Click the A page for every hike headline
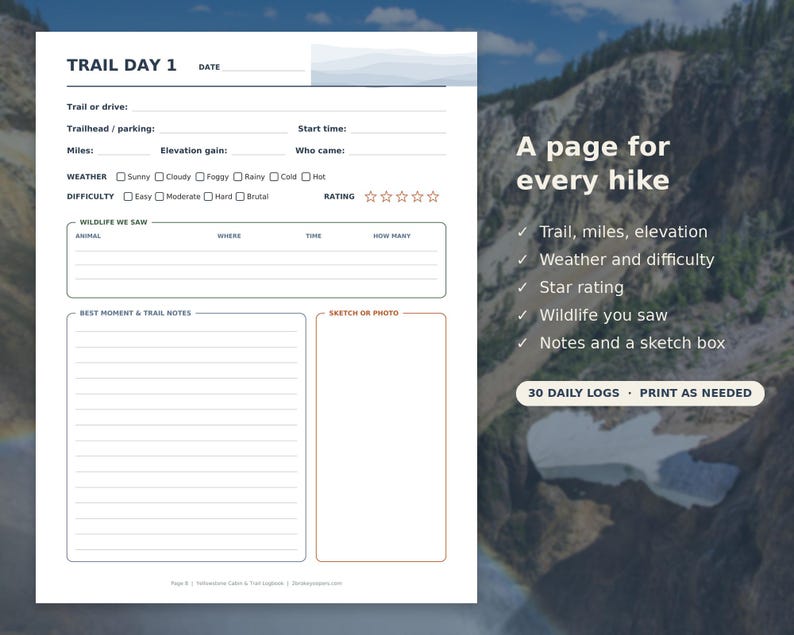Screen dimensions: 794x635 [593, 164]
